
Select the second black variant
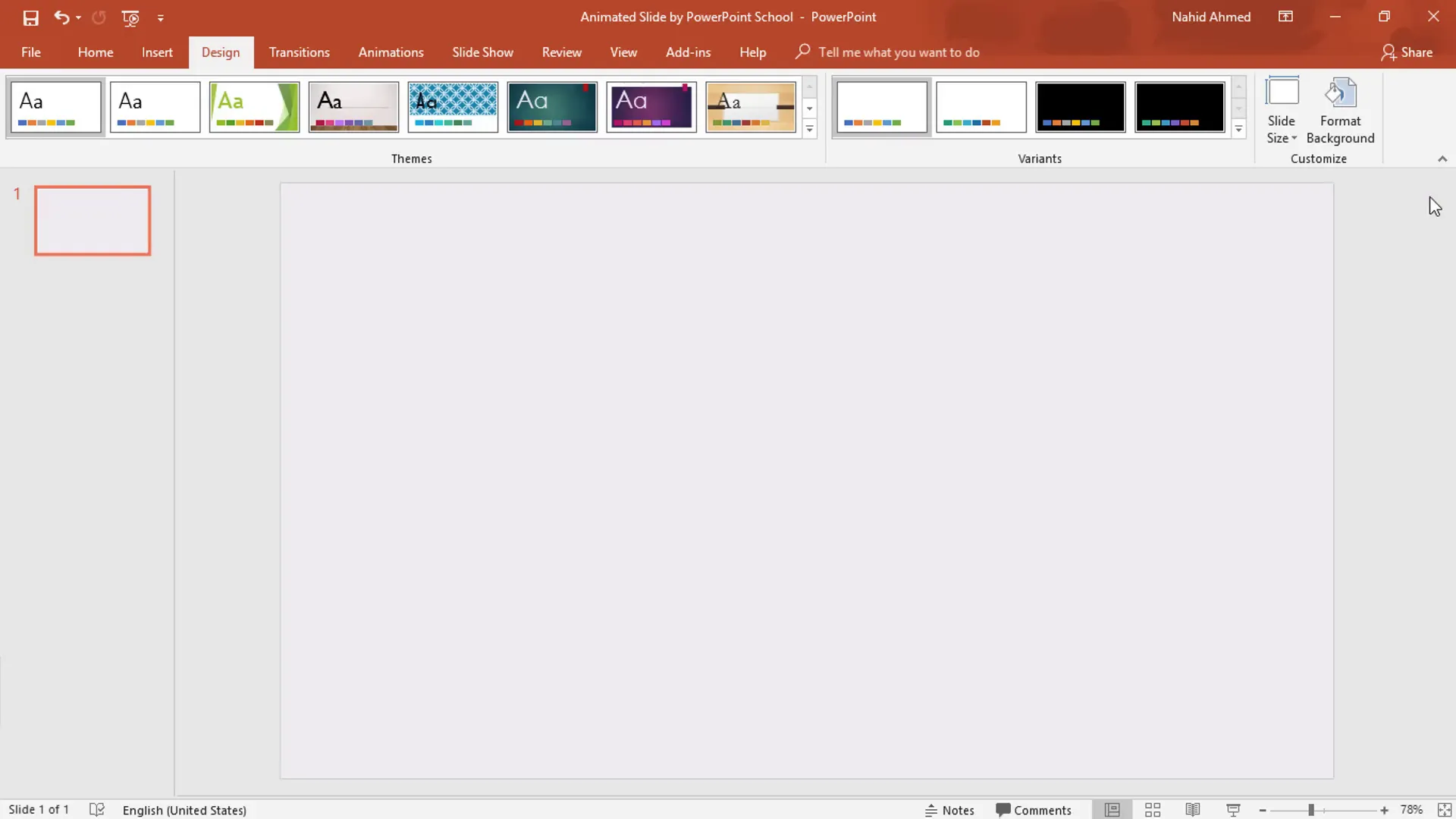click(1180, 107)
